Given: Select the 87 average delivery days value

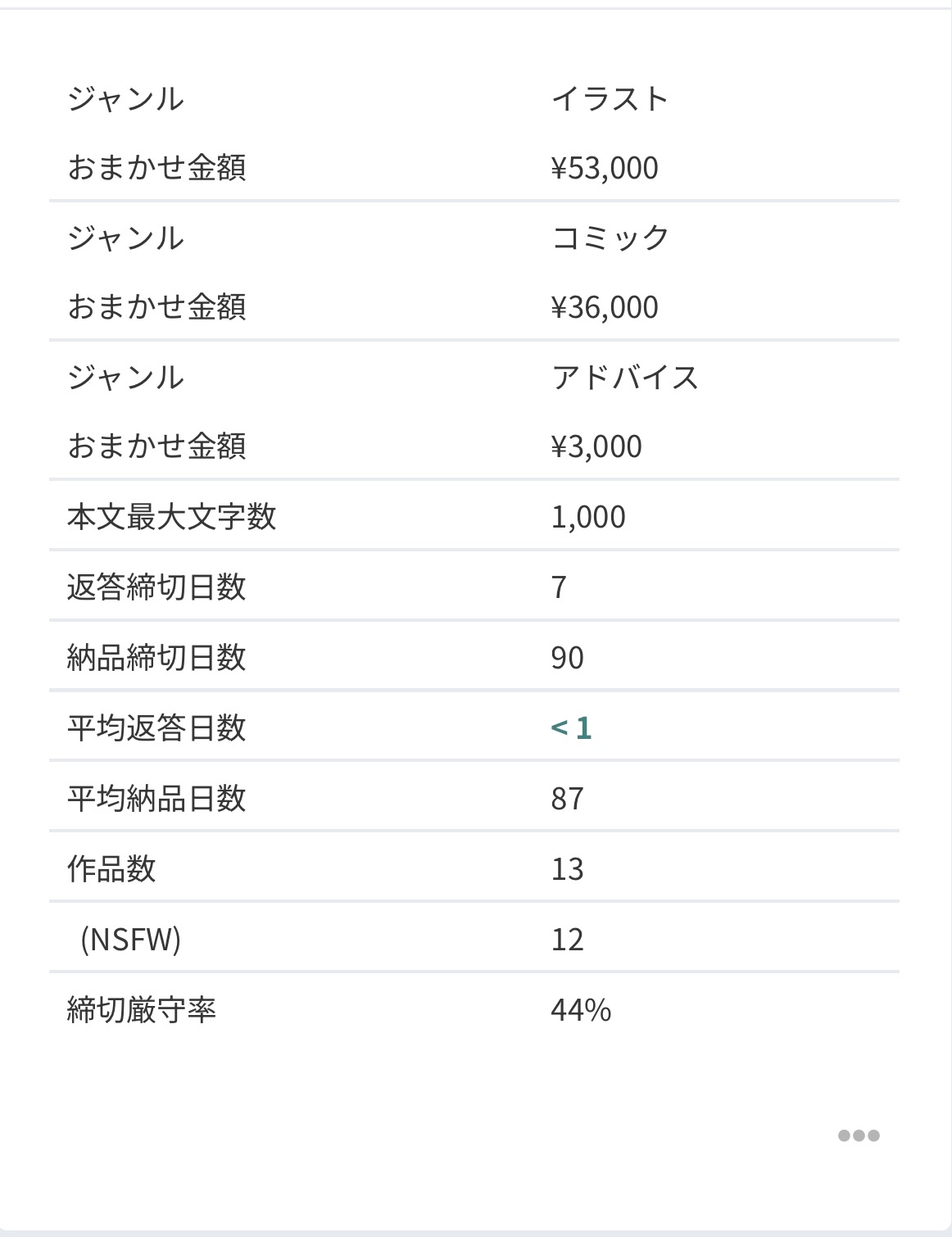Looking at the screenshot, I should [567, 799].
